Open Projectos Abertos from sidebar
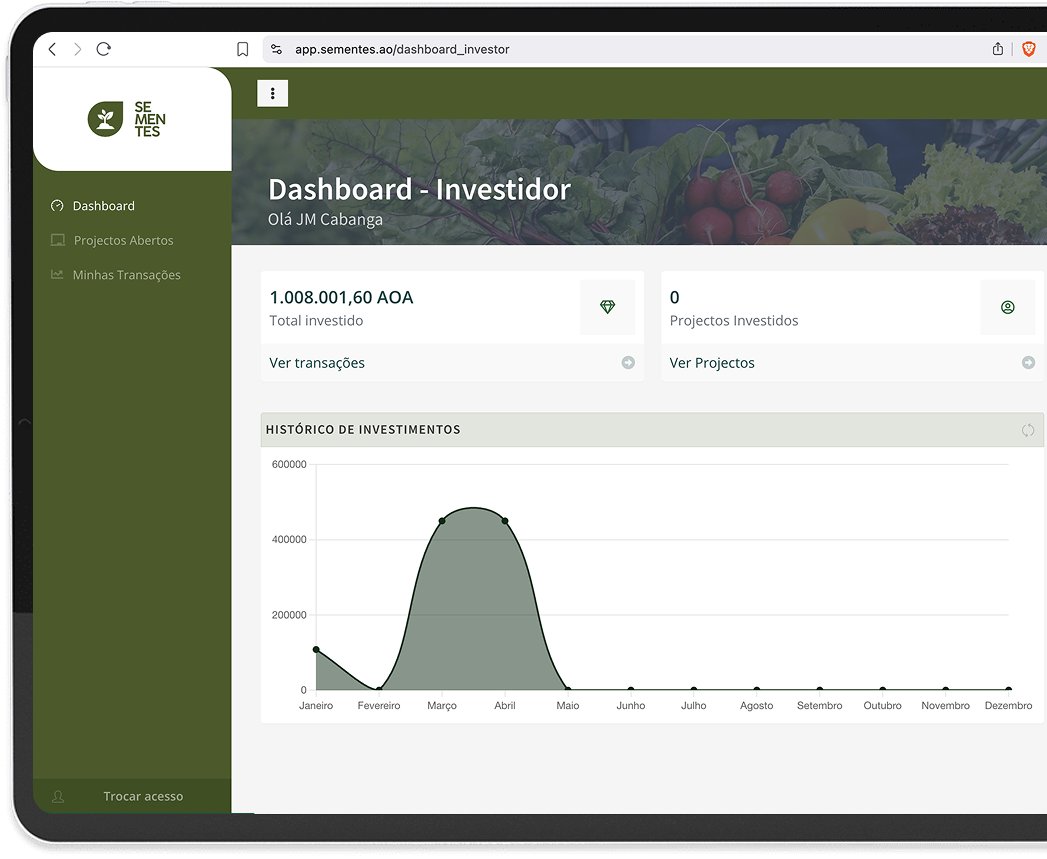The image size is (1047, 859). pyautogui.click(x=123, y=241)
